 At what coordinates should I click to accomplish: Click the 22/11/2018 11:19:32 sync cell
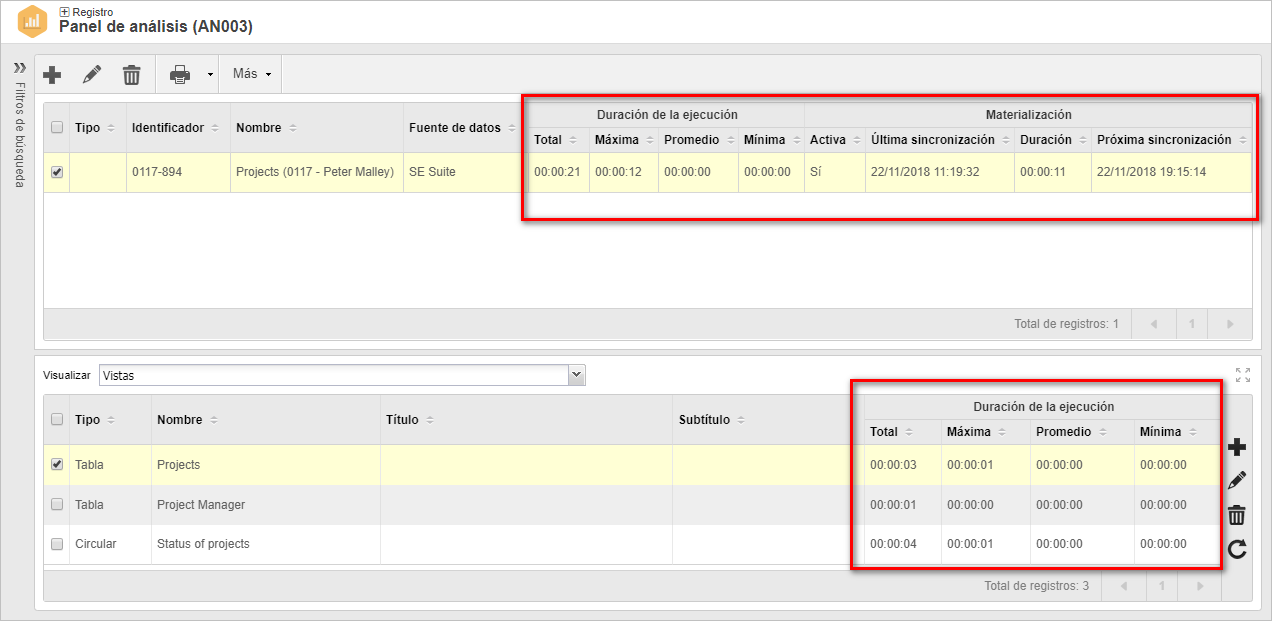pos(939,172)
